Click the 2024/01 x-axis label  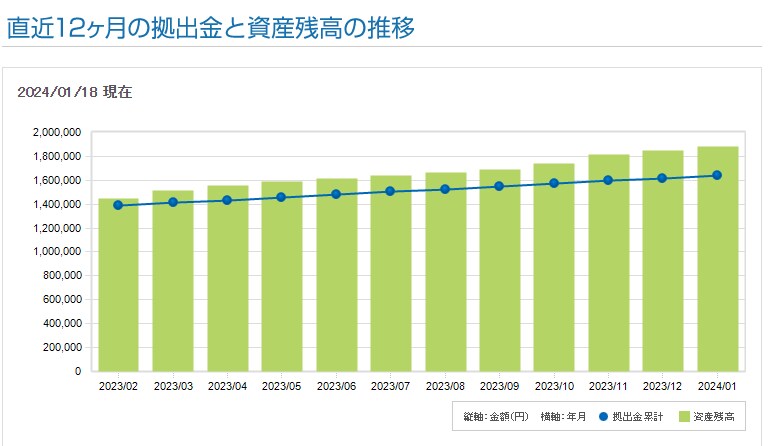(x=717, y=386)
